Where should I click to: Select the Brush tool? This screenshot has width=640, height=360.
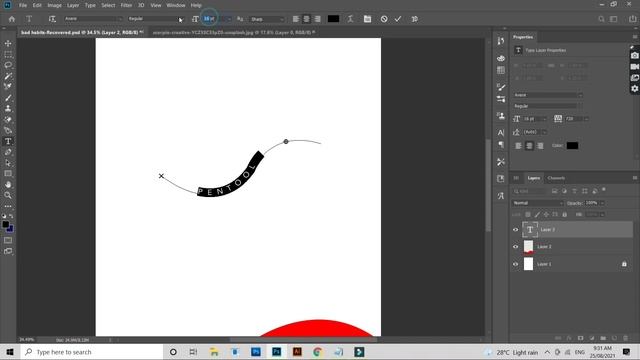8,98
